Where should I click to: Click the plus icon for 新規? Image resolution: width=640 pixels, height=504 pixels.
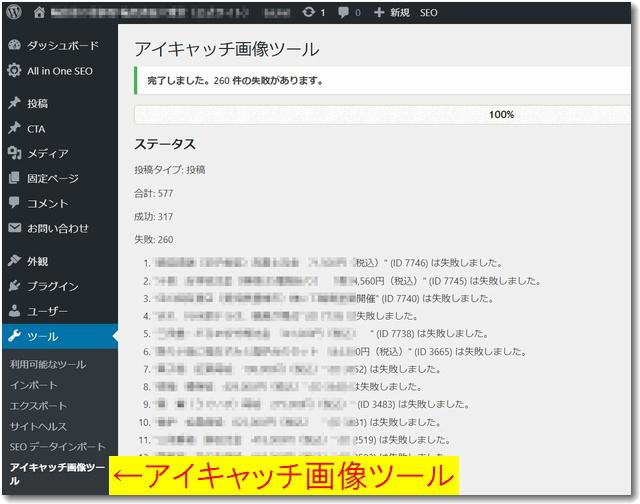(x=379, y=12)
